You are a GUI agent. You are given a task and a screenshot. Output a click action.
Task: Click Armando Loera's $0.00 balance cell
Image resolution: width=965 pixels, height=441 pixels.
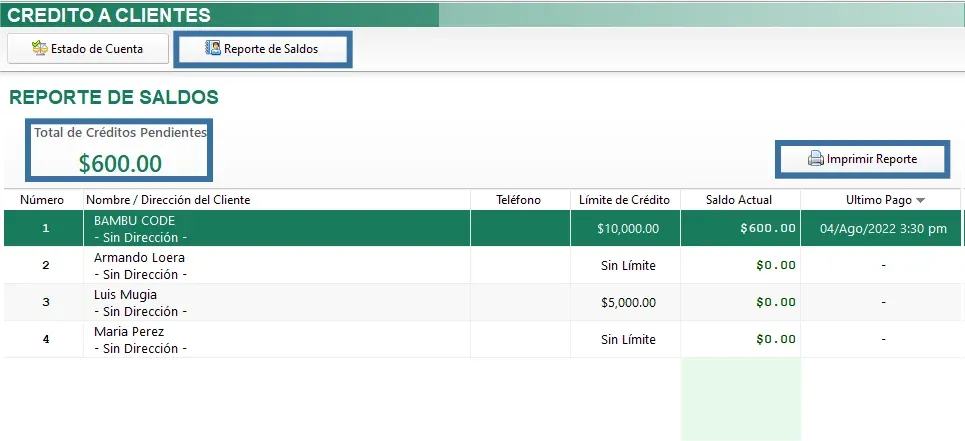pyautogui.click(x=740, y=265)
